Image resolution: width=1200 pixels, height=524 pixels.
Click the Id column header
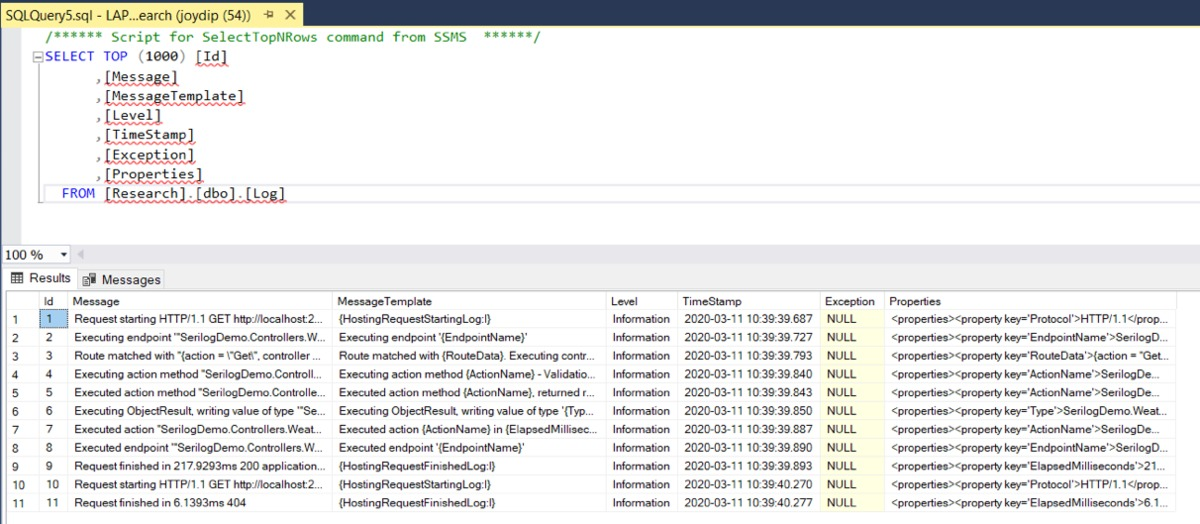point(53,301)
